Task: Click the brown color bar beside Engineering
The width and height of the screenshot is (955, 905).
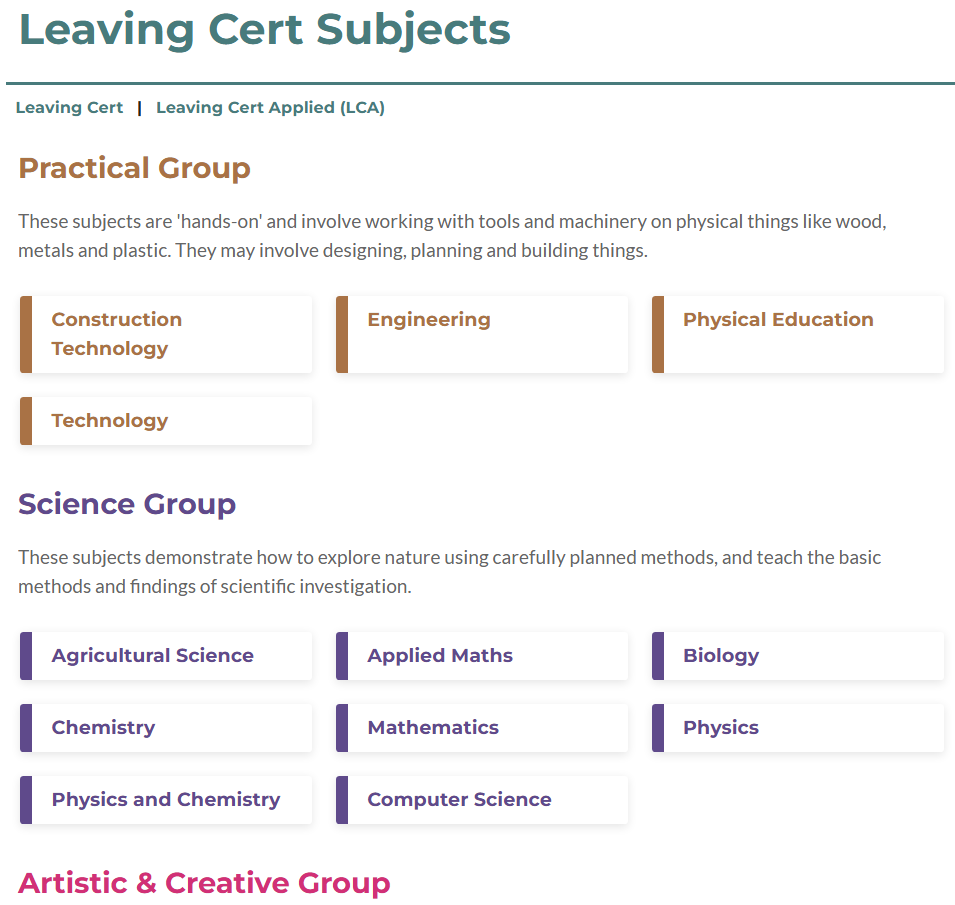Action: pyautogui.click(x=342, y=334)
